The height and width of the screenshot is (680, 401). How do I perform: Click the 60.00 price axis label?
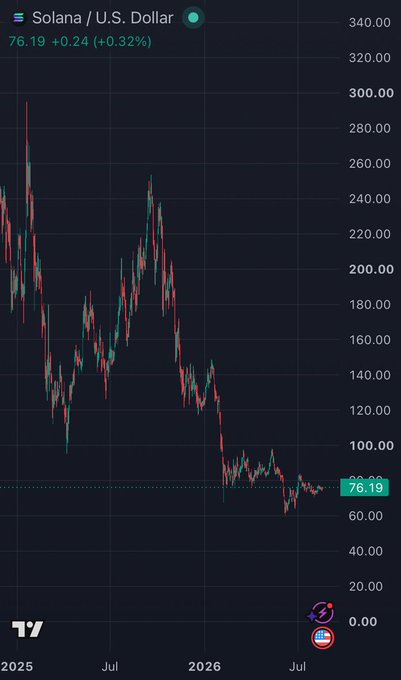click(365, 516)
